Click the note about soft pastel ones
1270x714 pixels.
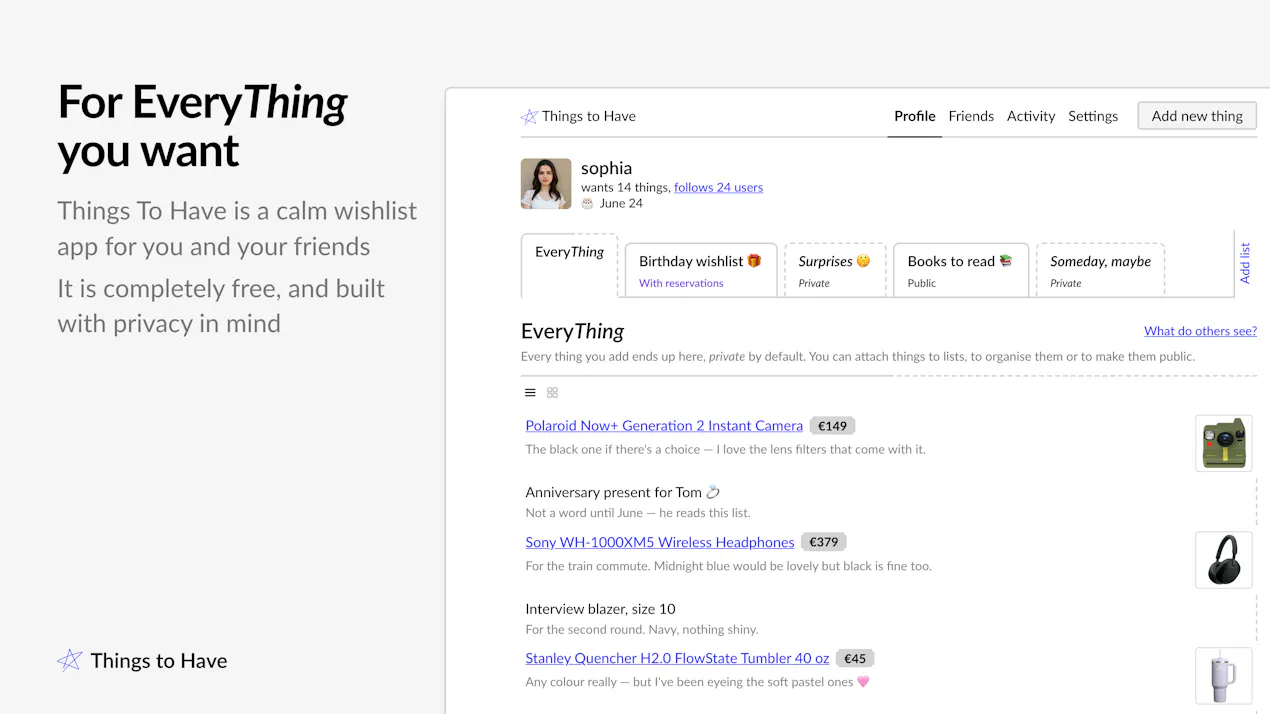pyautogui.click(x=698, y=682)
